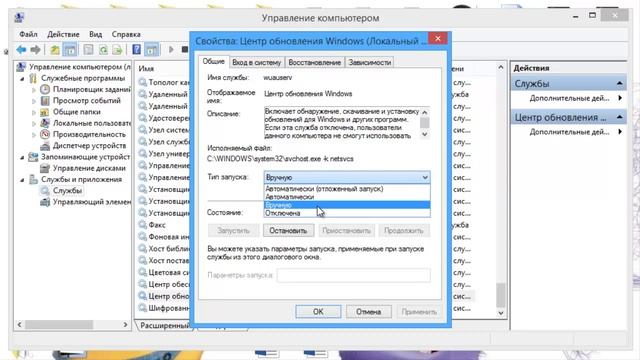Click the description box scroll-down arrow
Screen dimensions: 640x360
(425, 135)
